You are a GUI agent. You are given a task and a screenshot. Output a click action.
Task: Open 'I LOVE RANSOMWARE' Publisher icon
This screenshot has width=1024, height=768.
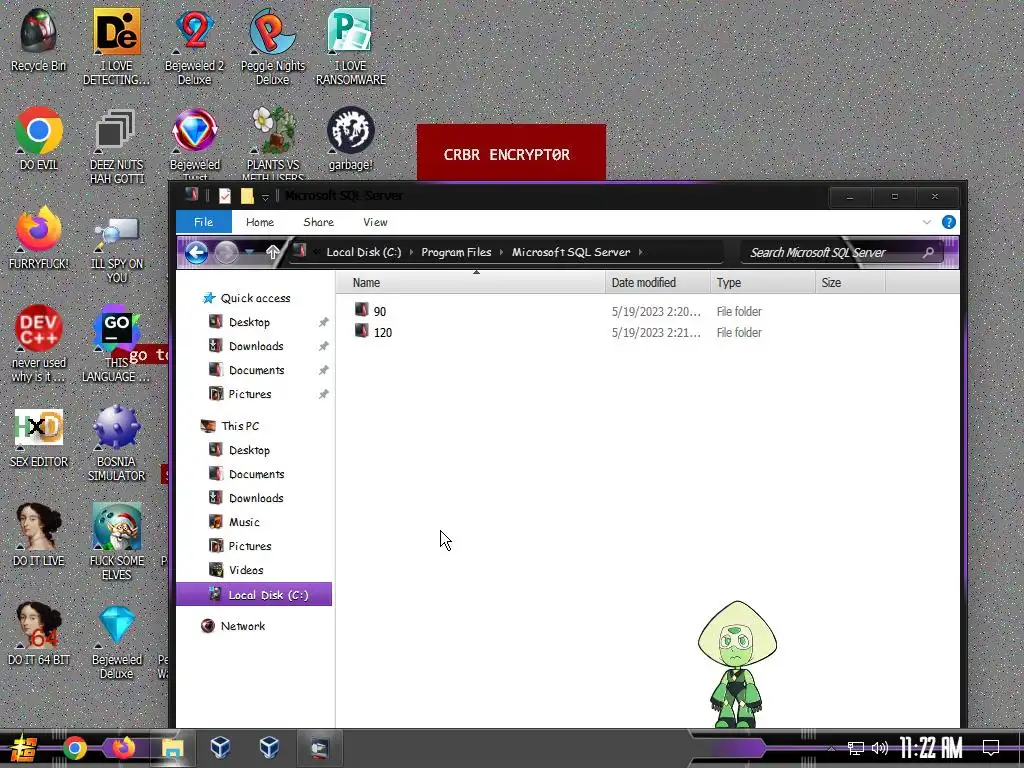coord(351,46)
